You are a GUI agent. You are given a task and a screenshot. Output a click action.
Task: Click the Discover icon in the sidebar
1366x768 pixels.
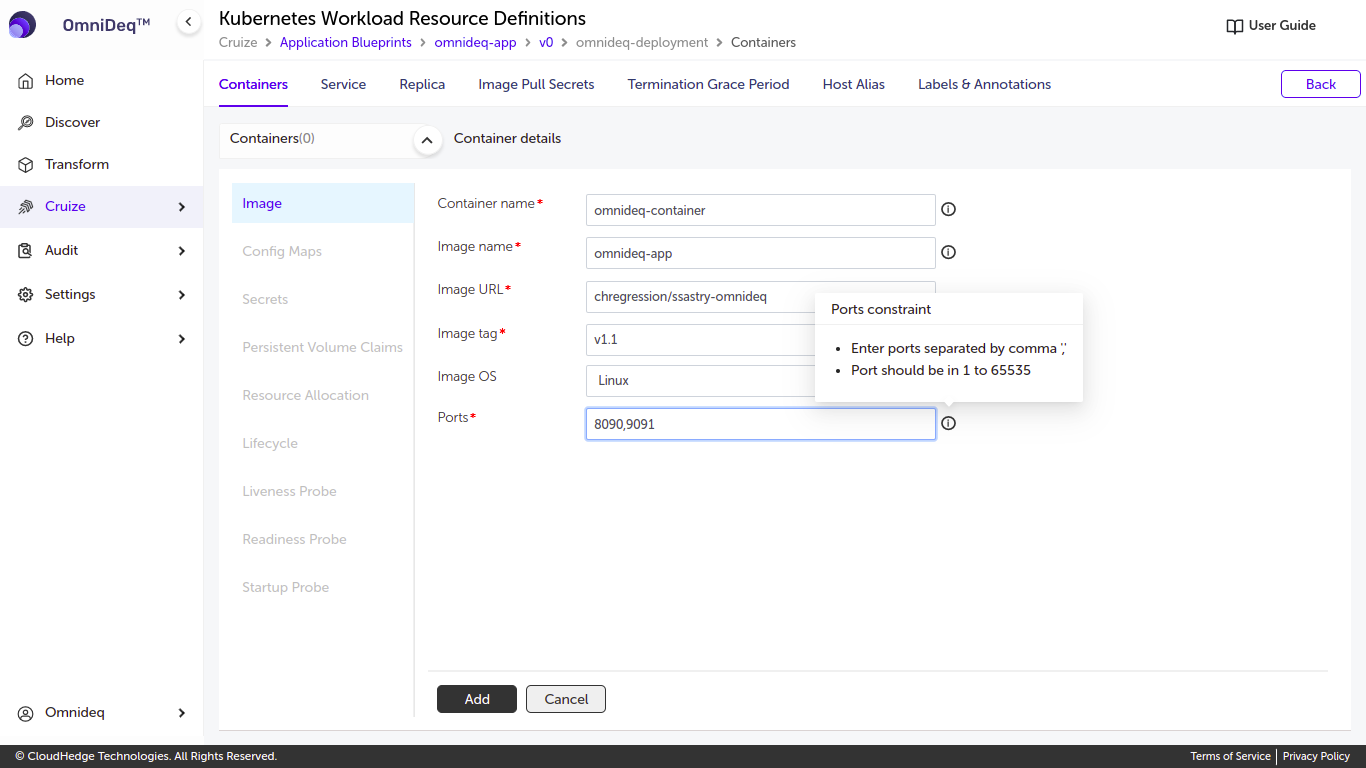pyautogui.click(x=26, y=123)
